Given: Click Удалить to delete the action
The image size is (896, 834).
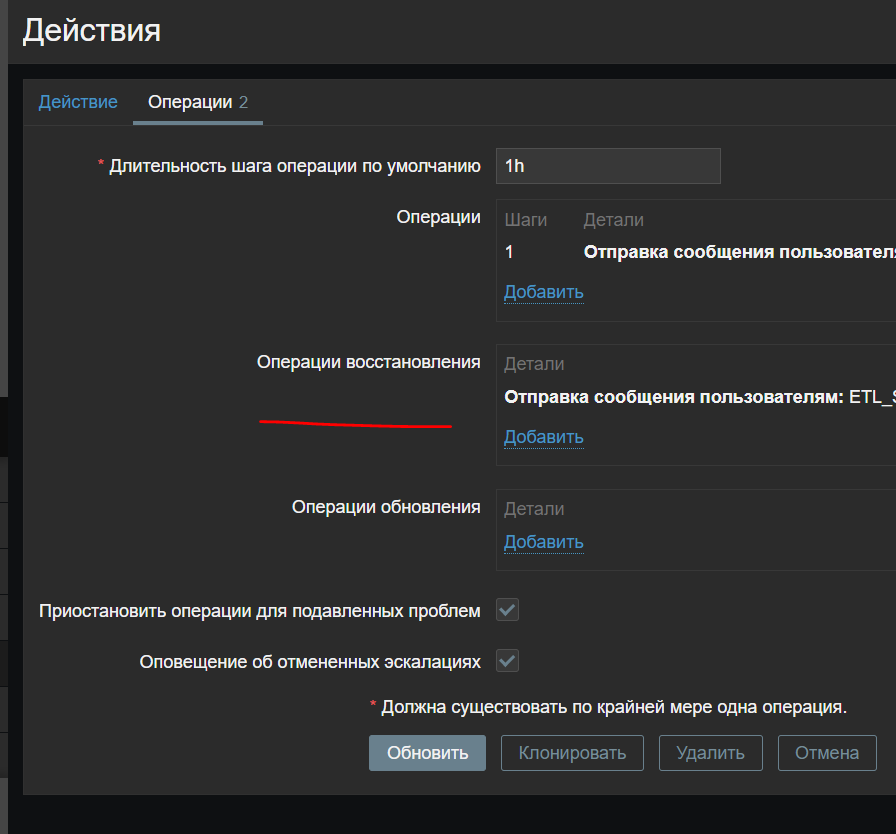Looking at the screenshot, I should point(710,753).
